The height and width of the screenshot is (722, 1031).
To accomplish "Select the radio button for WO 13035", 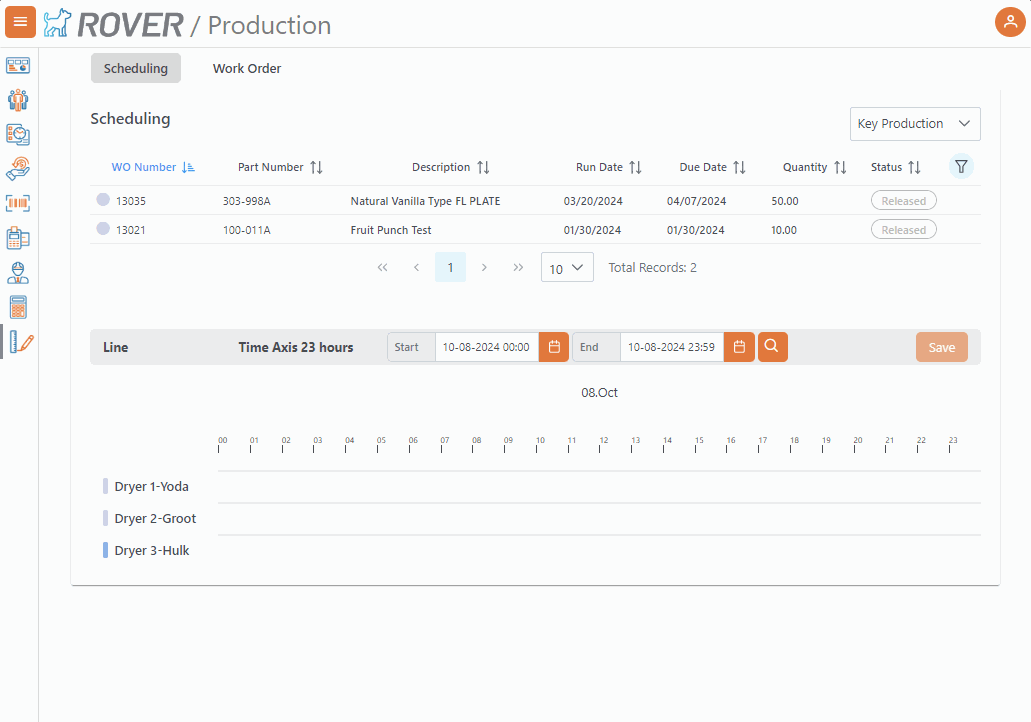I will coord(103,200).
